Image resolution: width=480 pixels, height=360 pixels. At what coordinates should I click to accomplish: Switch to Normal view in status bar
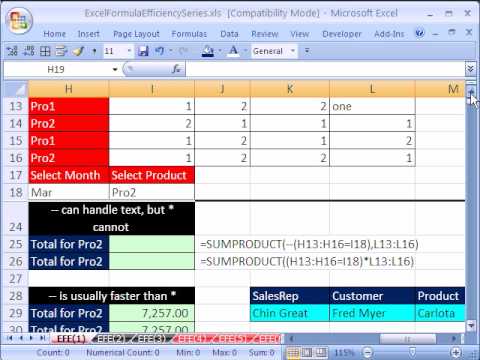point(293,352)
